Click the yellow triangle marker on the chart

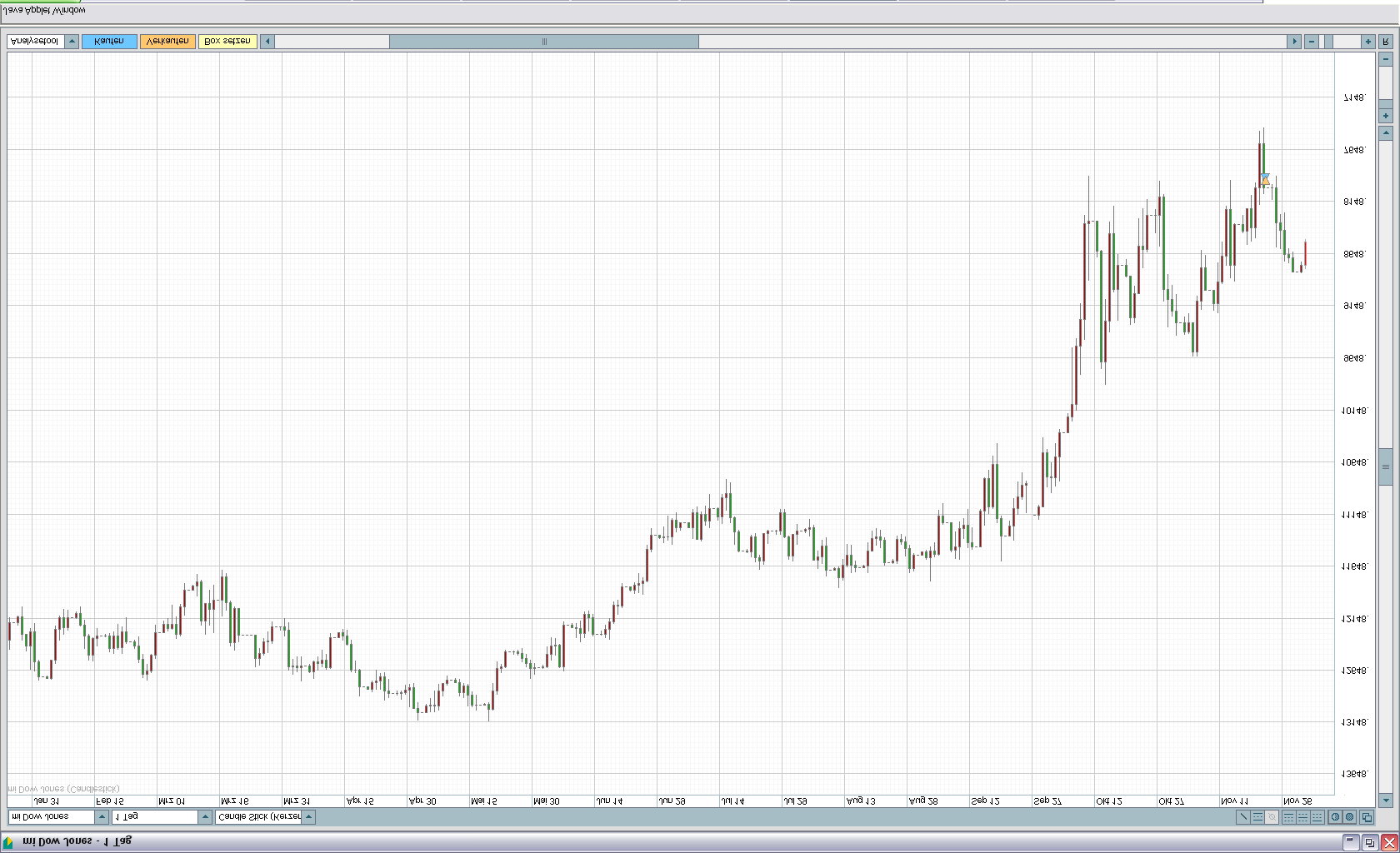pyautogui.click(x=1265, y=180)
